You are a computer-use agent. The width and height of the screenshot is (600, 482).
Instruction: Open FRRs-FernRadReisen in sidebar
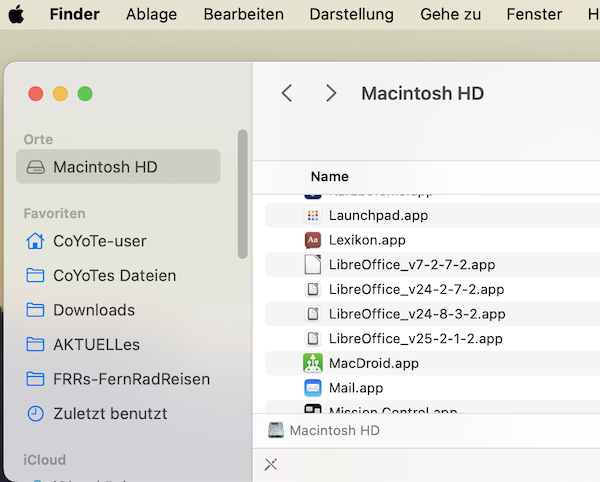click(x=118, y=379)
